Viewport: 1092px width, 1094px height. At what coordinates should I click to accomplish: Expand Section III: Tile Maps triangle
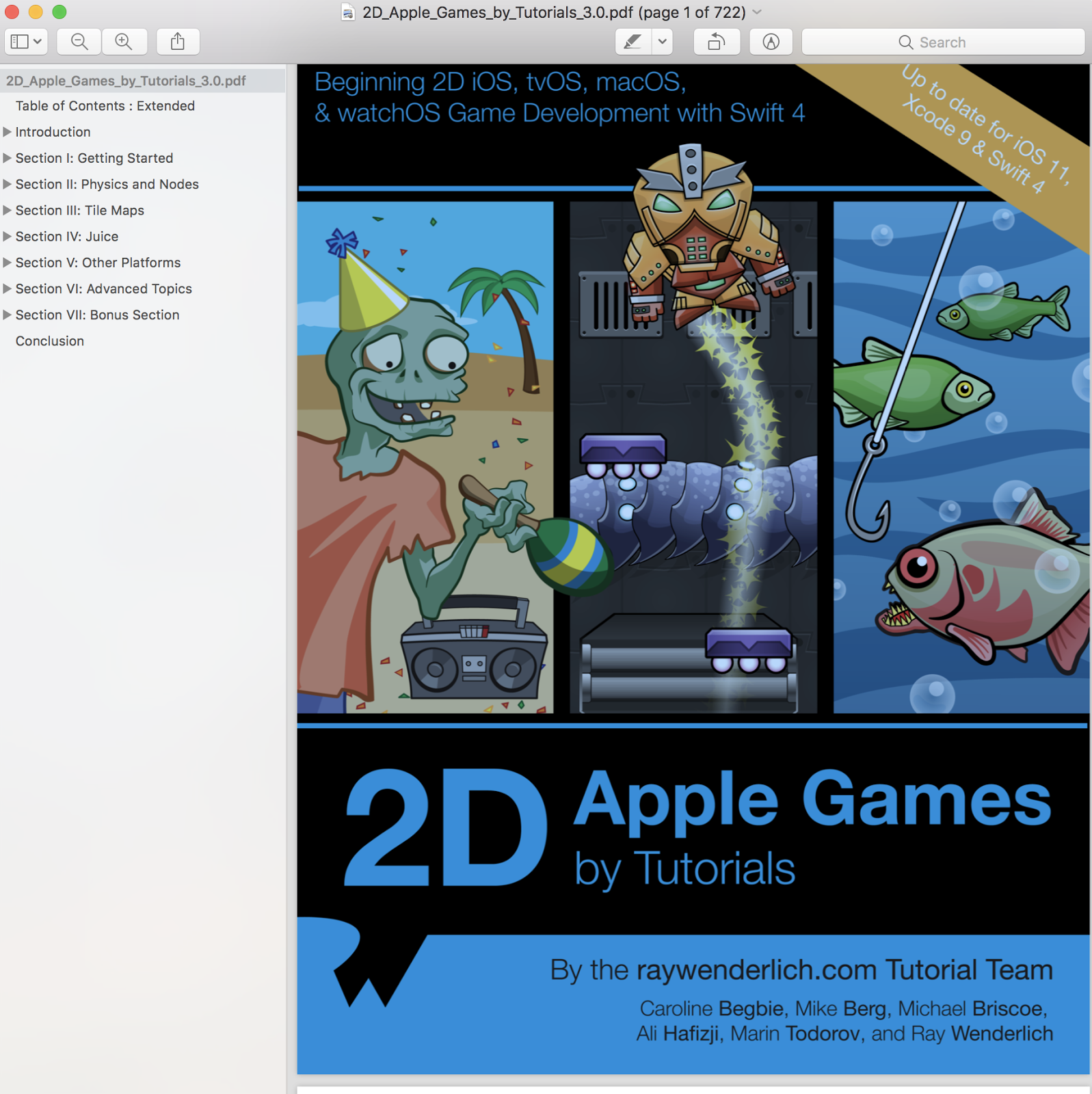coord(8,210)
